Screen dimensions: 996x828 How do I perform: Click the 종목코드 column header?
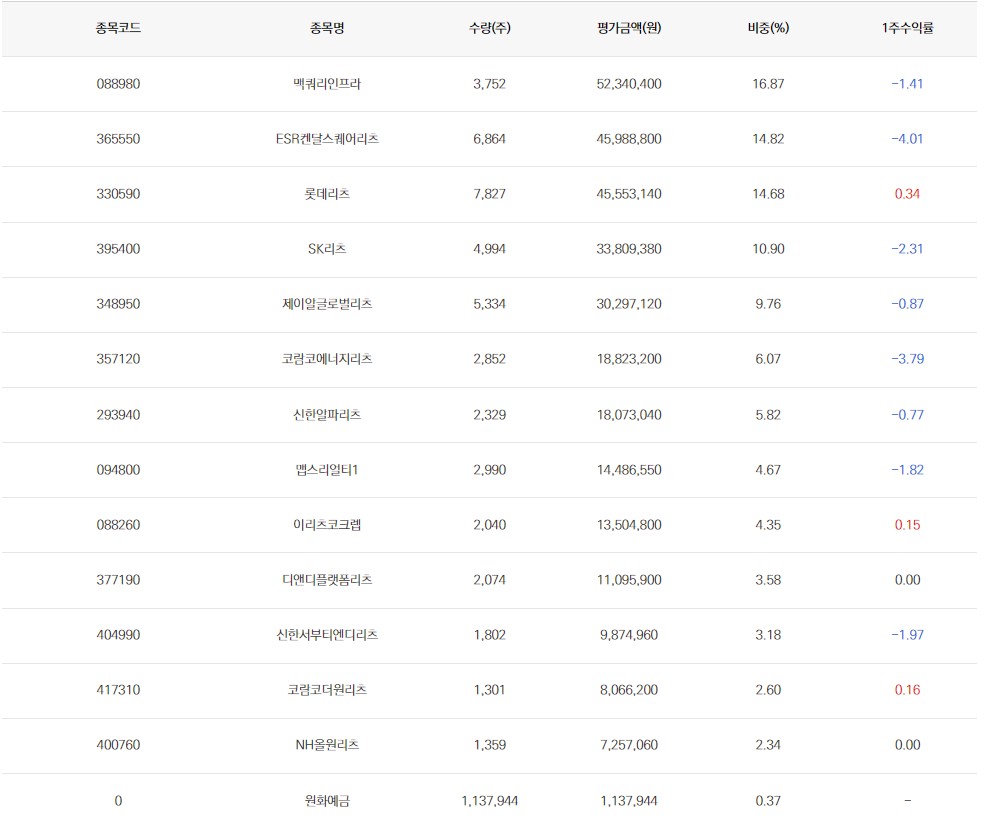pos(118,28)
